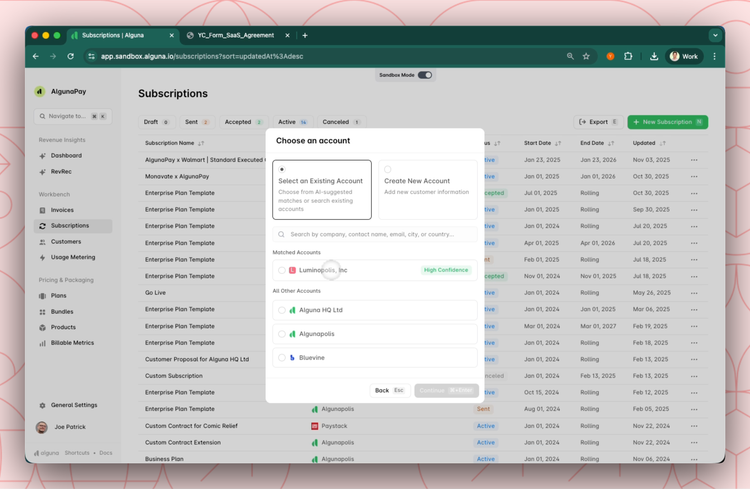Open the Accepted subscriptions tab
This screenshot has height=489, width=750.
(x=244, y=122)
